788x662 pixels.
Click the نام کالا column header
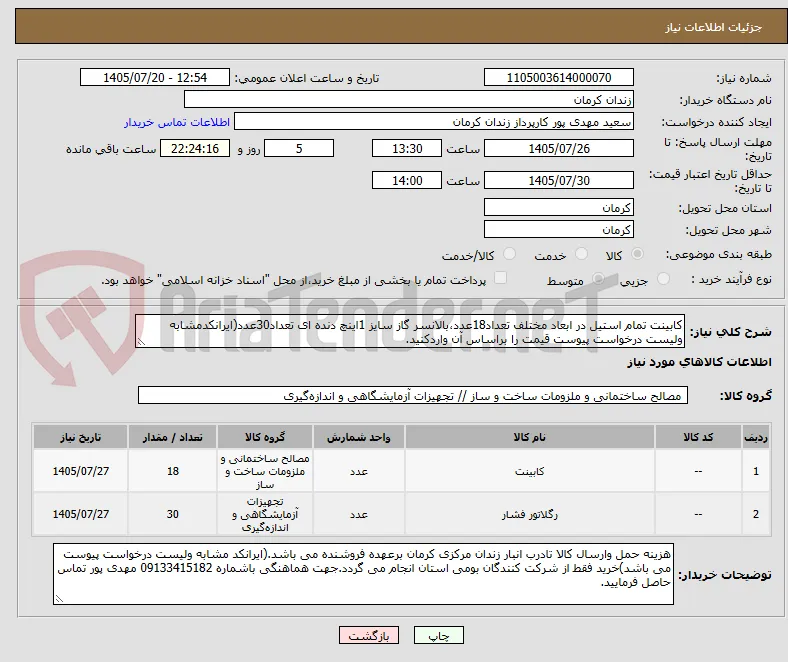coord(530,437)
